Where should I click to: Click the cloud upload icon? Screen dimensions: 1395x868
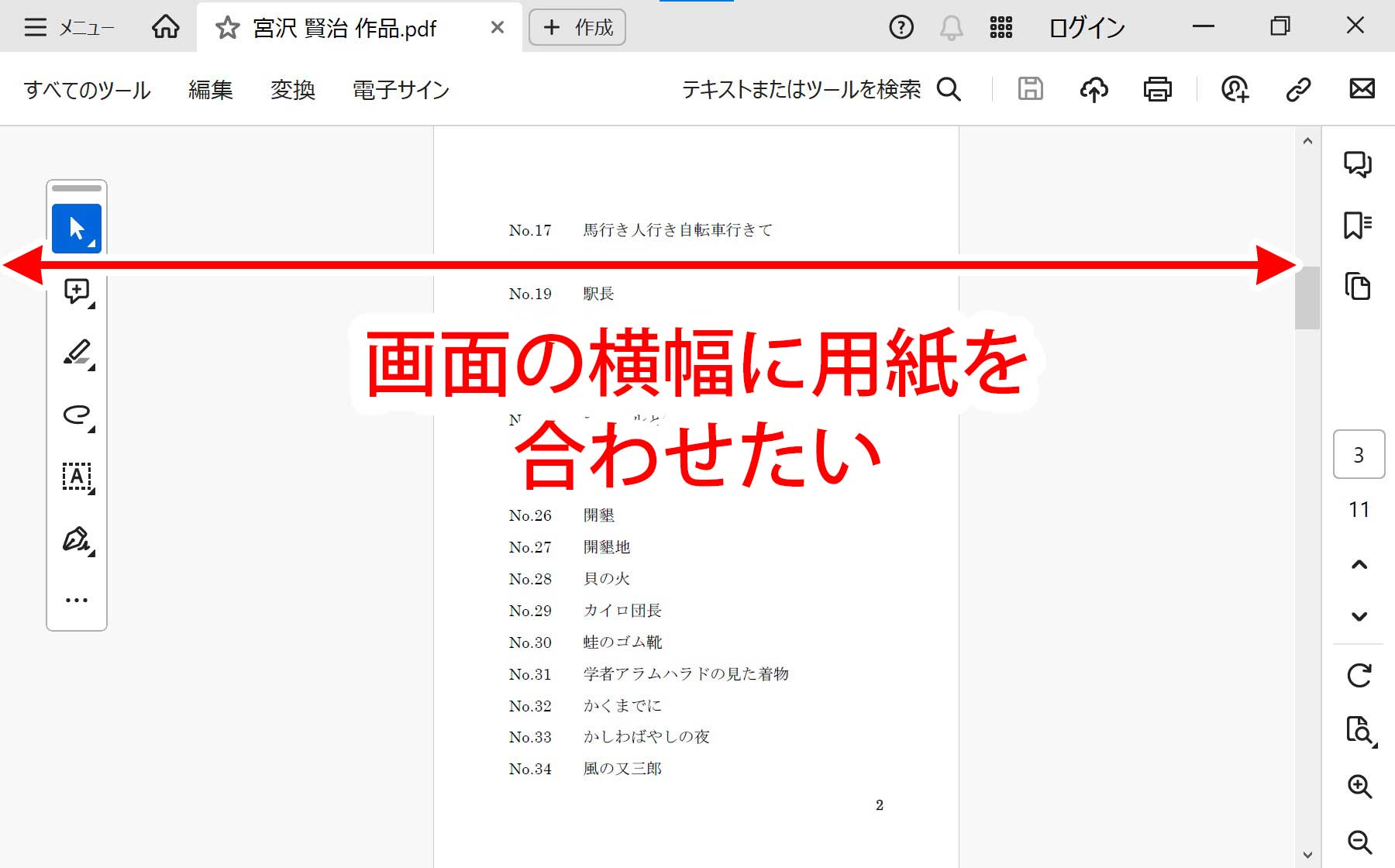(x=1094, y=90)
